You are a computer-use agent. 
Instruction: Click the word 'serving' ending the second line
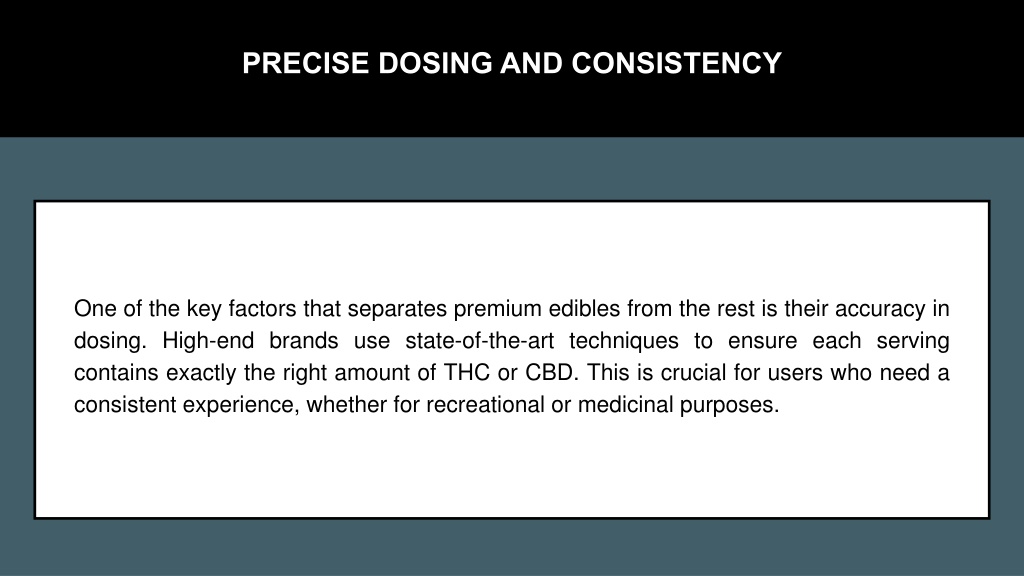pyautogui.click(x=913, y=341)
